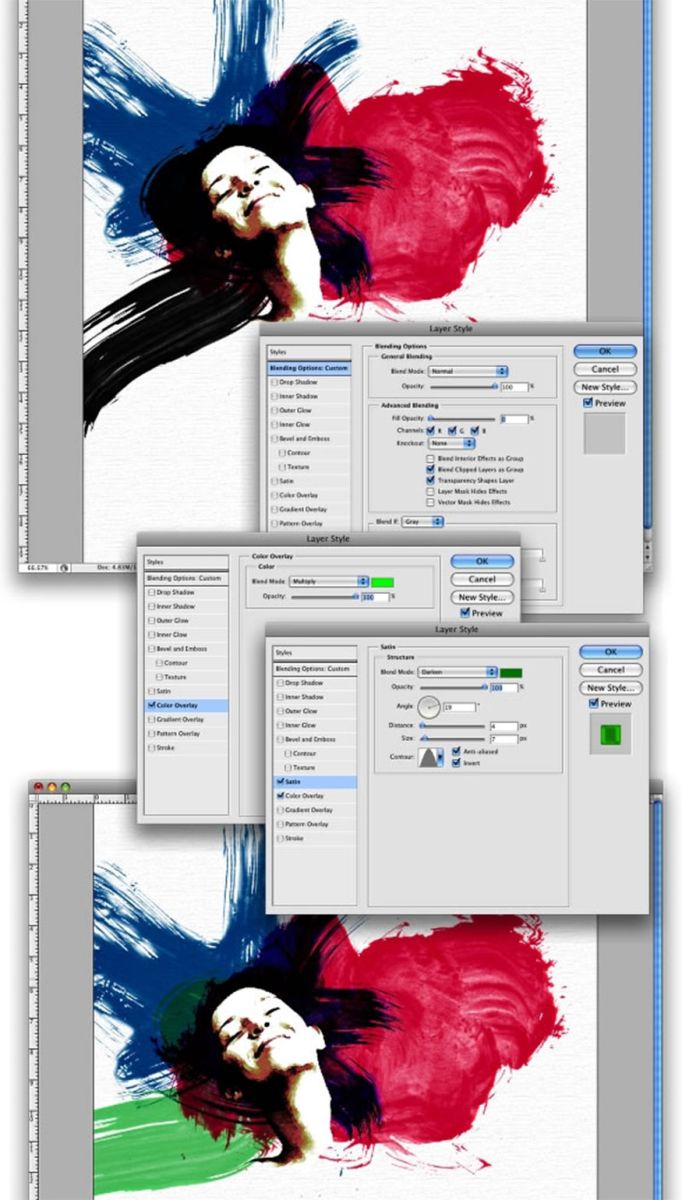Toggle Preview in the Blending Options dialog
Viewport: 682px width, 1200px height.
pyautogui.click(x=588, y=403)
